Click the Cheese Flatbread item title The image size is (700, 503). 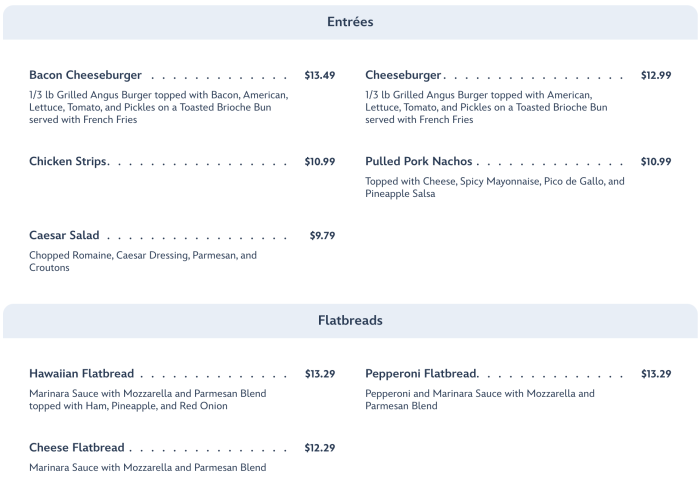click(x=77, y=447)
